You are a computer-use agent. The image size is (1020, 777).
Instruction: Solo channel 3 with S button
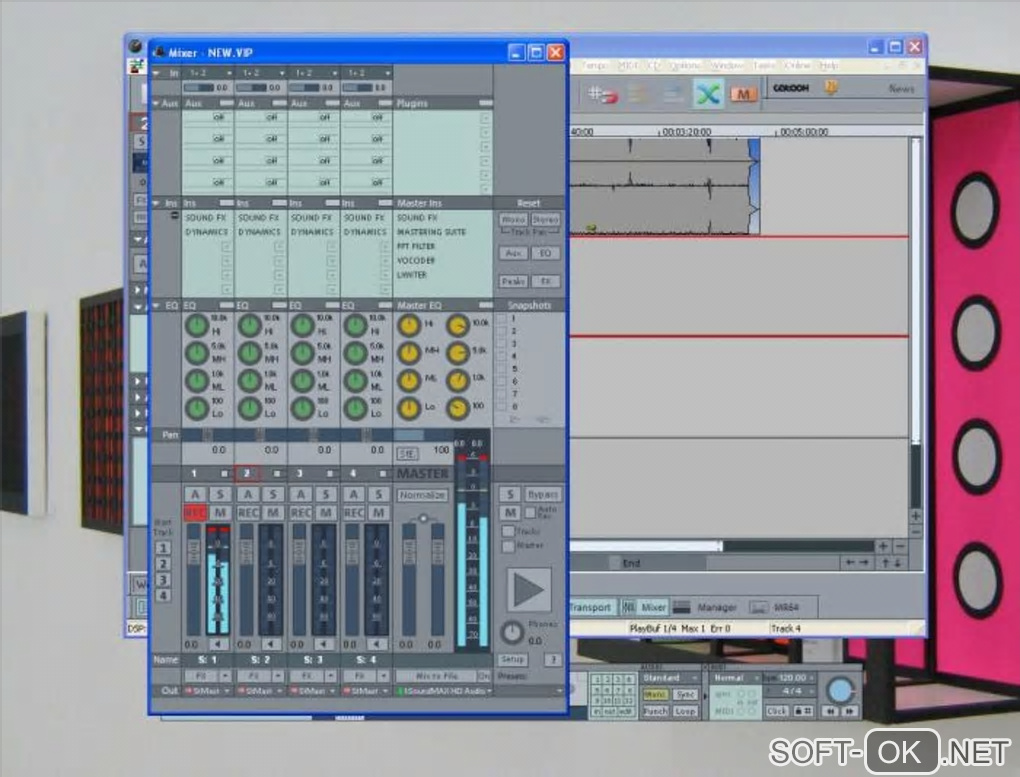pyautogui.click(x=326, y=495)
